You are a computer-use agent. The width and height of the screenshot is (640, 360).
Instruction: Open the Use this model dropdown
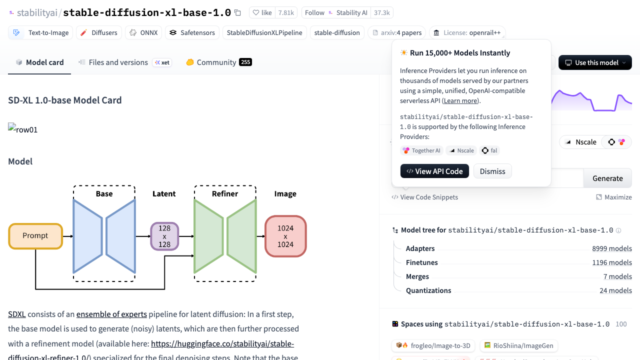point(595,62)
